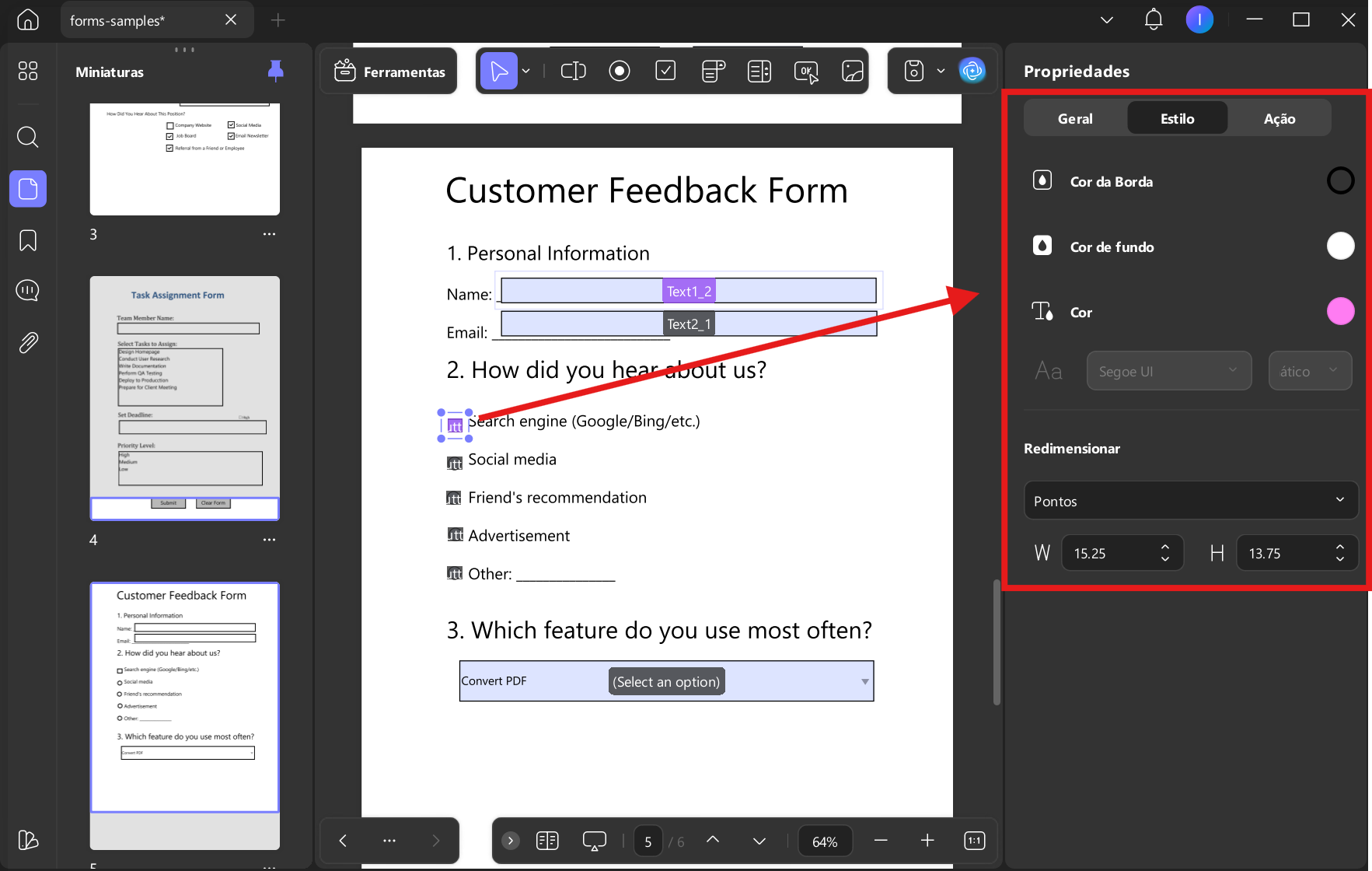Switch to the Geral tab
The height and width of the screenshot is (871, 1372).
pos(1075,118)
